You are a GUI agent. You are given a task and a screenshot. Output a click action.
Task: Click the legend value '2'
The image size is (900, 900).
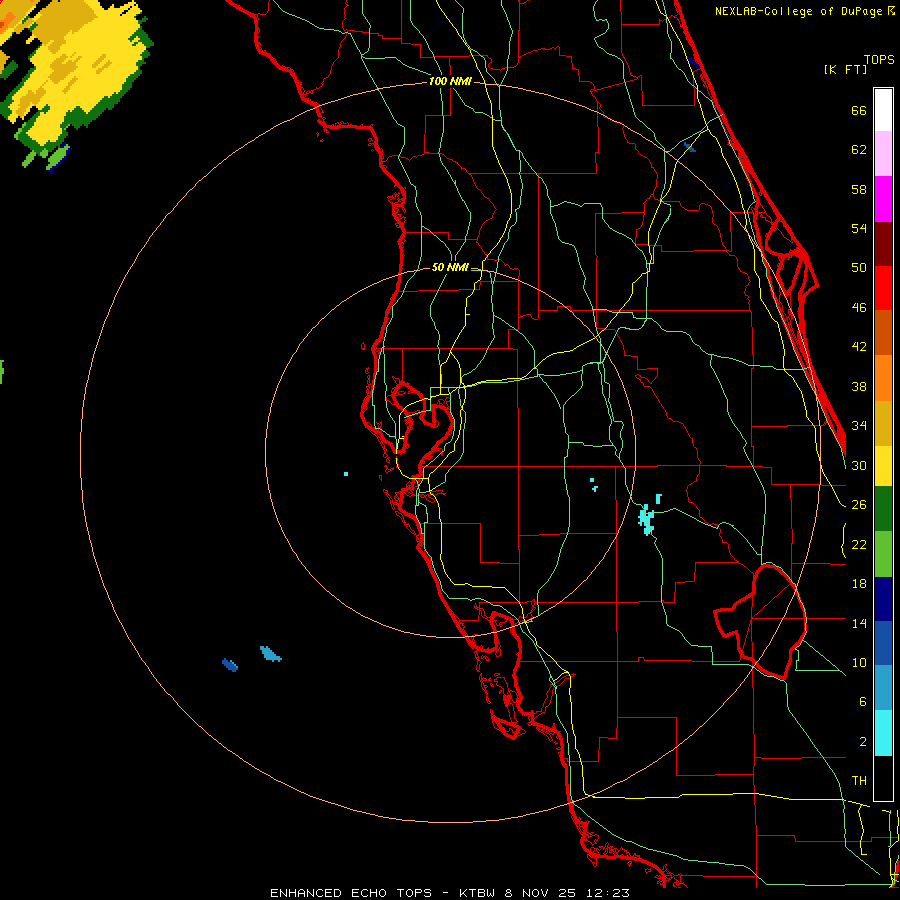pyautogui.click(x=862, y=742)
